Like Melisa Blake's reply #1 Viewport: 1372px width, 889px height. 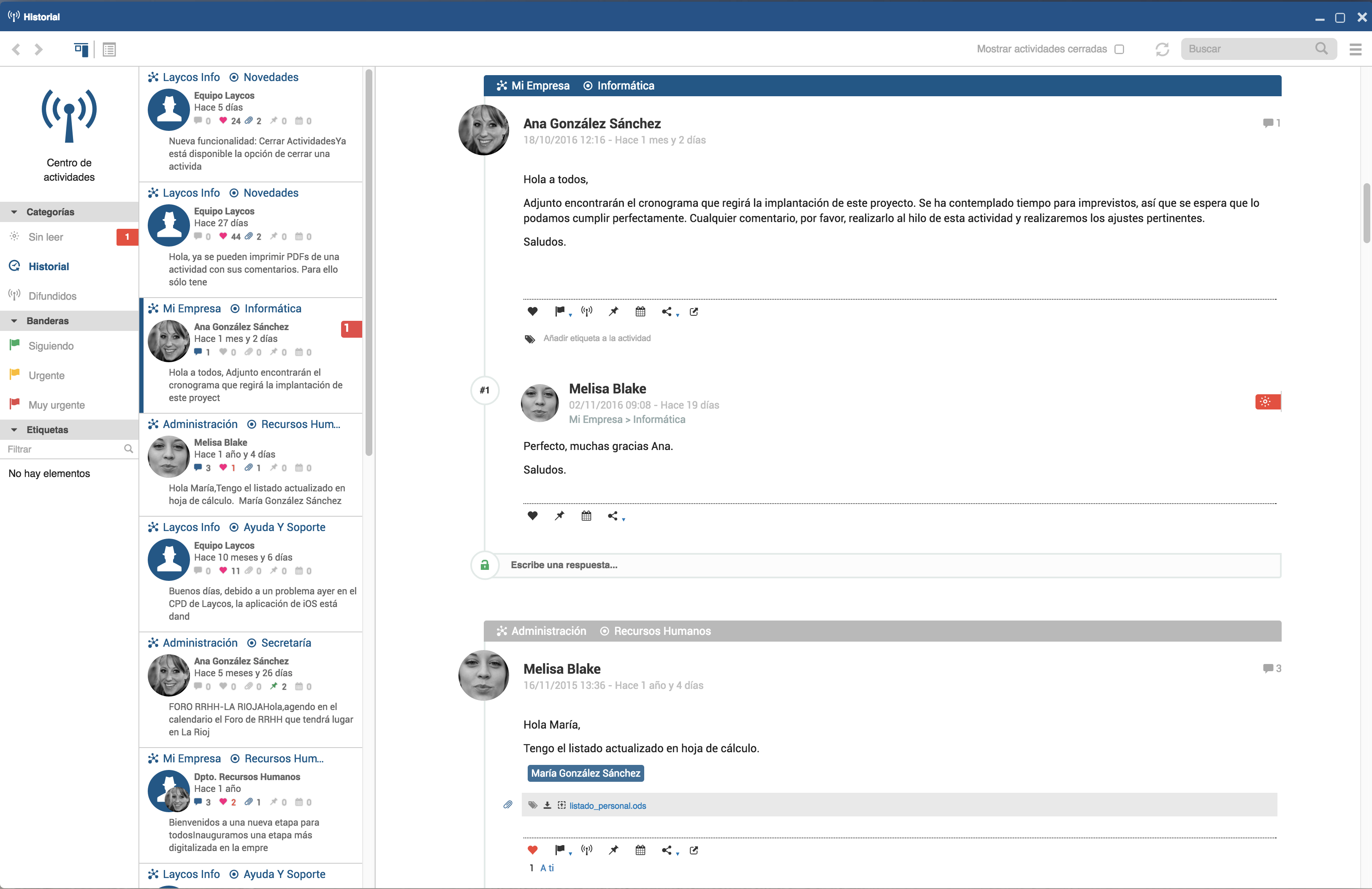532,515
